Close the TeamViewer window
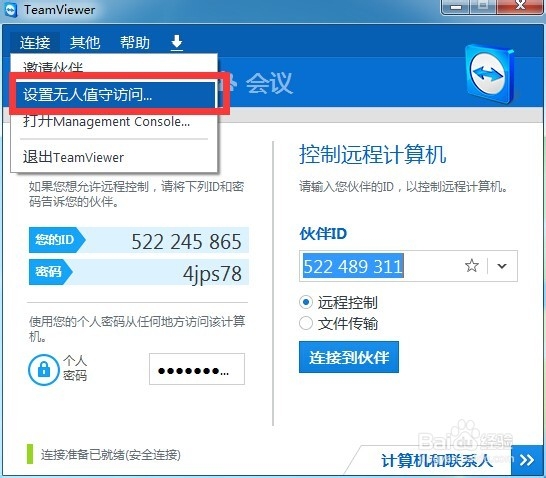Screen dimensions: 546x478 [x=520, y=6]
